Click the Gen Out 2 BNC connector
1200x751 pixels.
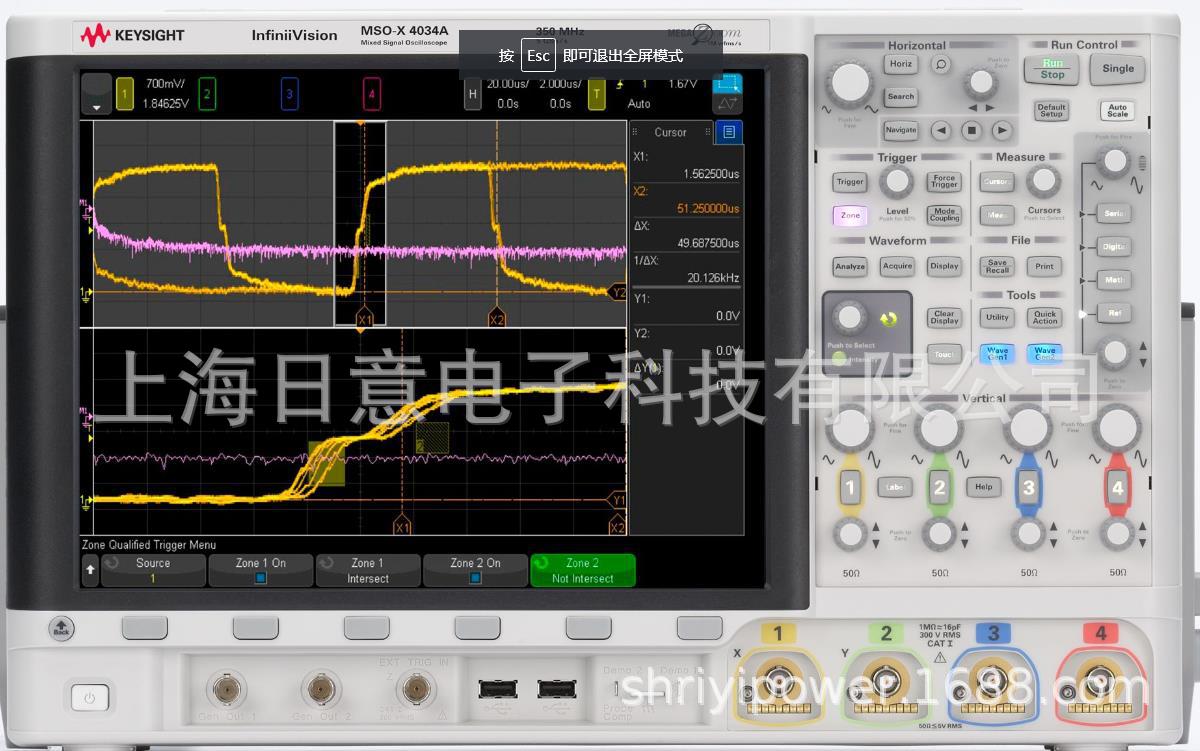pos(321,688)
